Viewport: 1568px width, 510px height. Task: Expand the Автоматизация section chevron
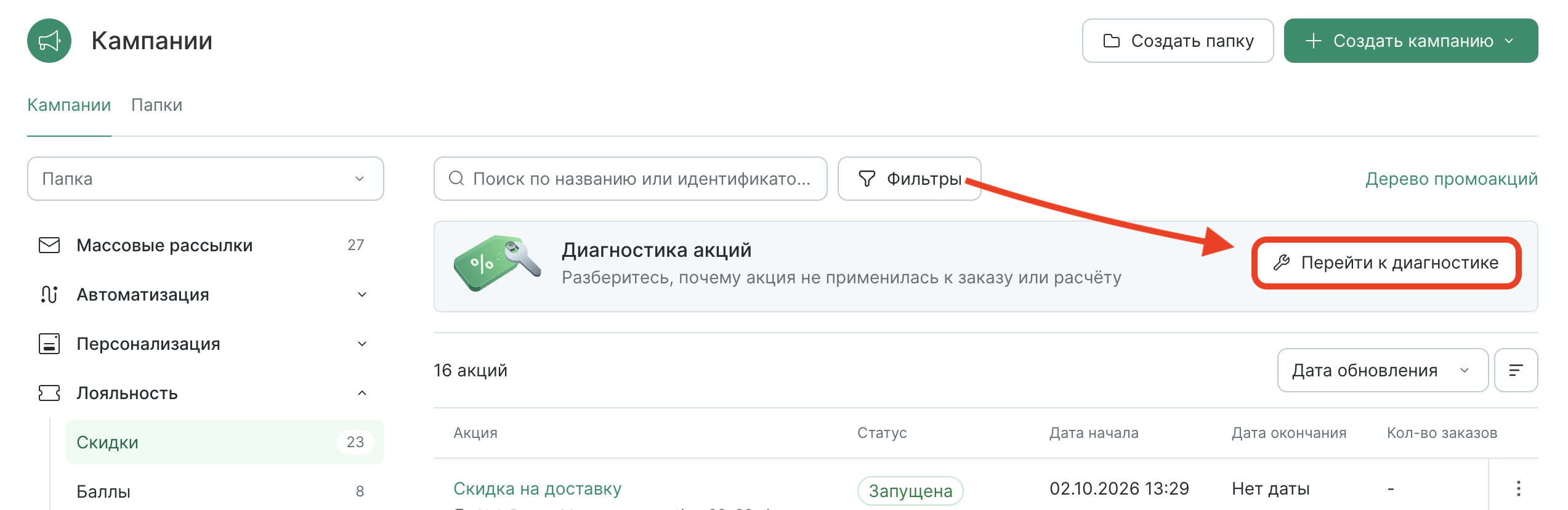362,294
